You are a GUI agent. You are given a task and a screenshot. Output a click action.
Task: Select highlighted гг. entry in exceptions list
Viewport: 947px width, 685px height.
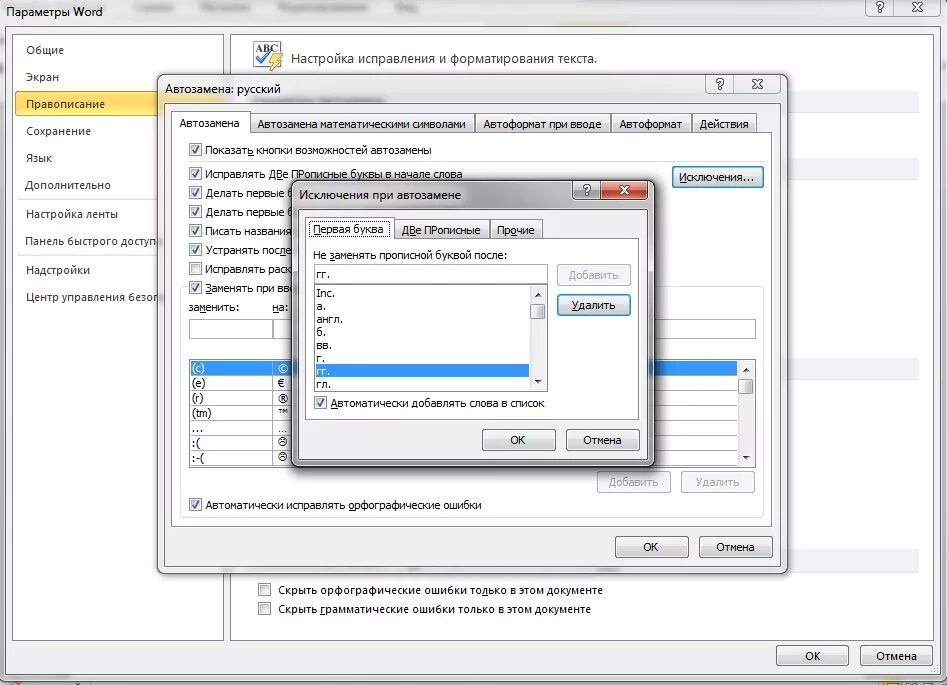point(422,371)
